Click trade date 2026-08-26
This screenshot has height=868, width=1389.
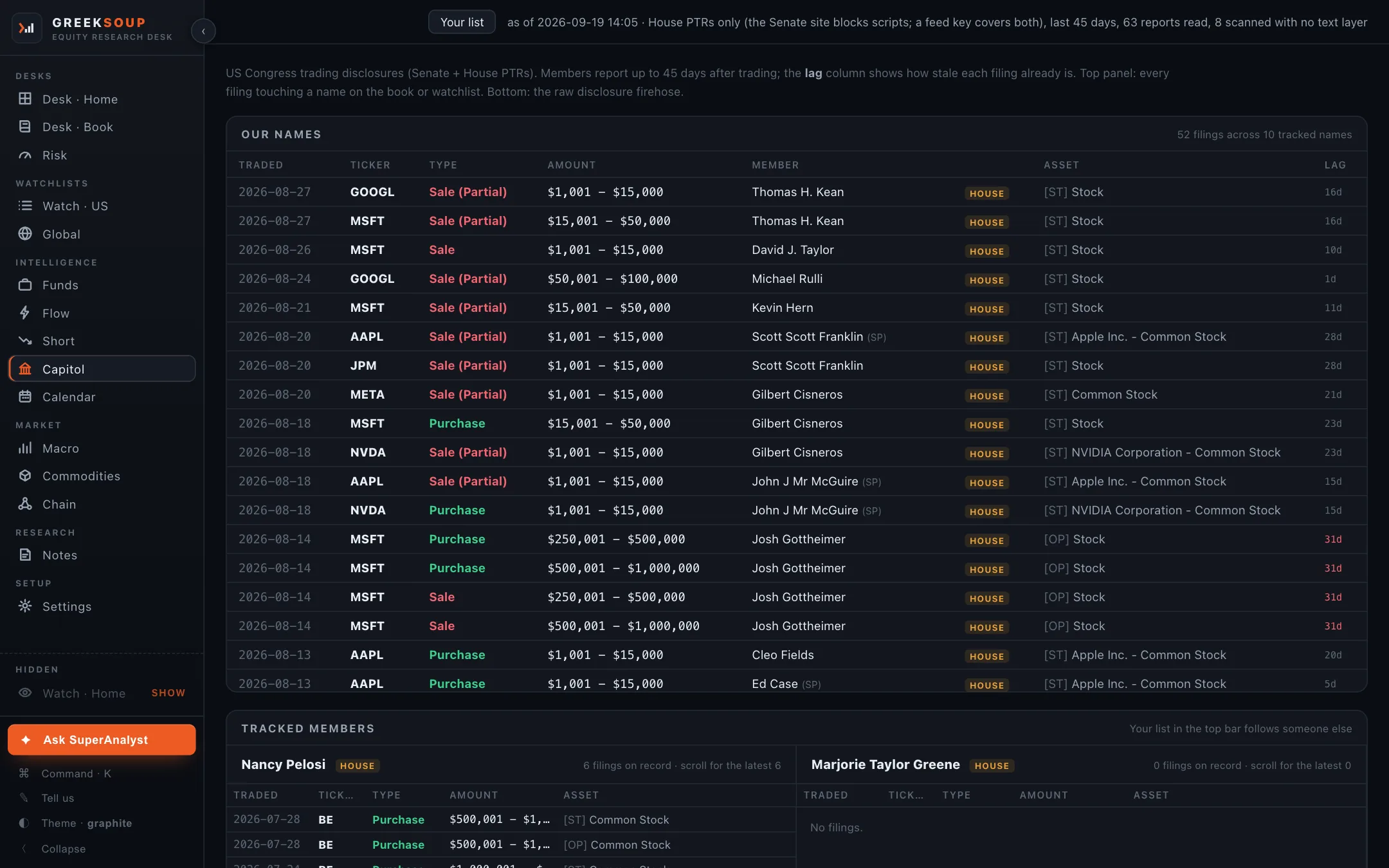tap(275, 249)
